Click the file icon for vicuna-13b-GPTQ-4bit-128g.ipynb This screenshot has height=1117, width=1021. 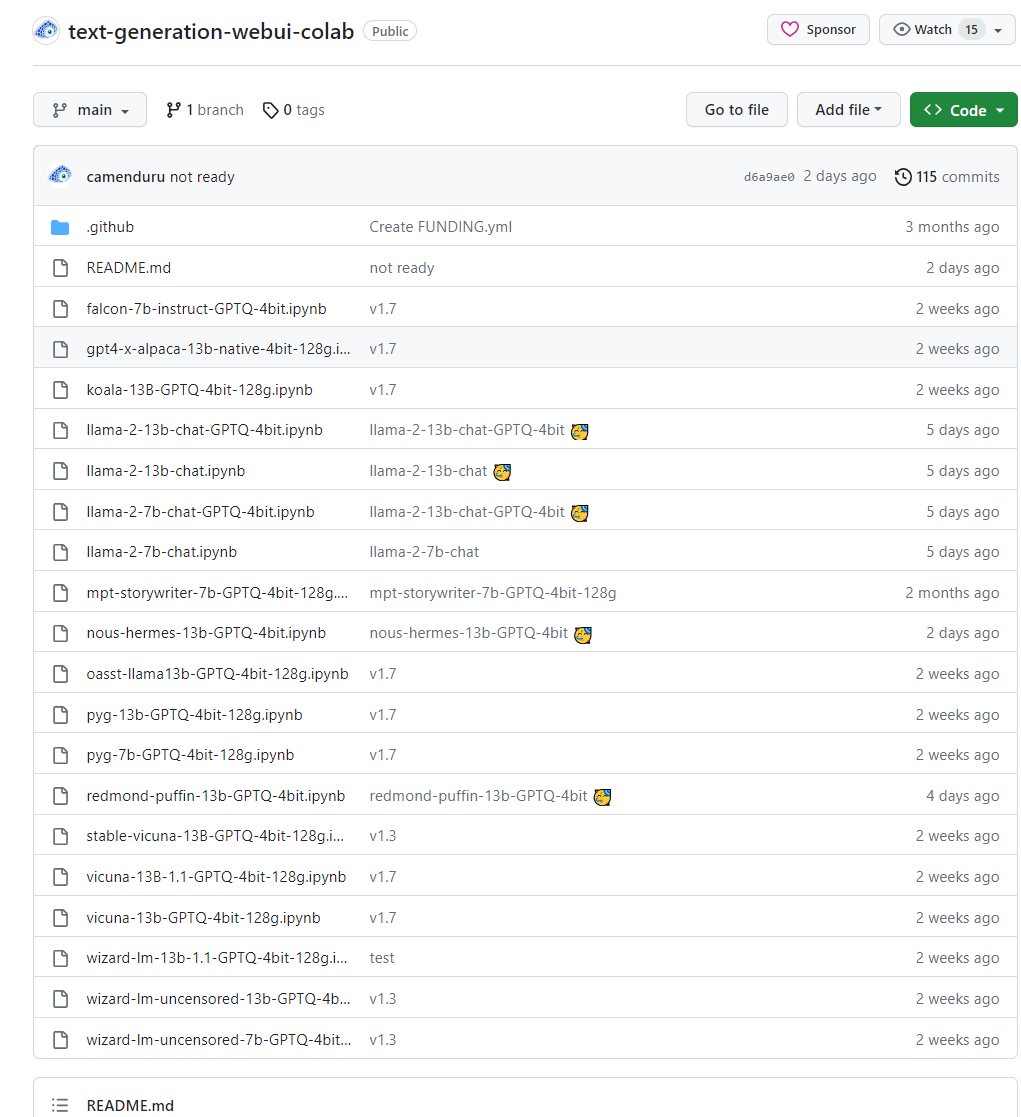pyautogui.click(x=61, y=918)
